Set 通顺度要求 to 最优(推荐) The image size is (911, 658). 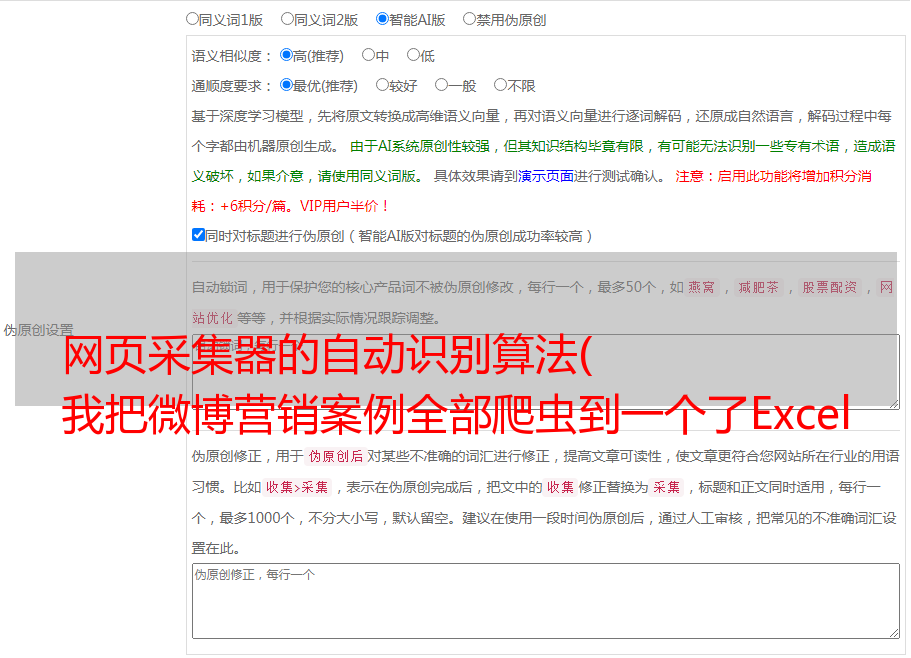pyautogui.click(x=286, y=85)
